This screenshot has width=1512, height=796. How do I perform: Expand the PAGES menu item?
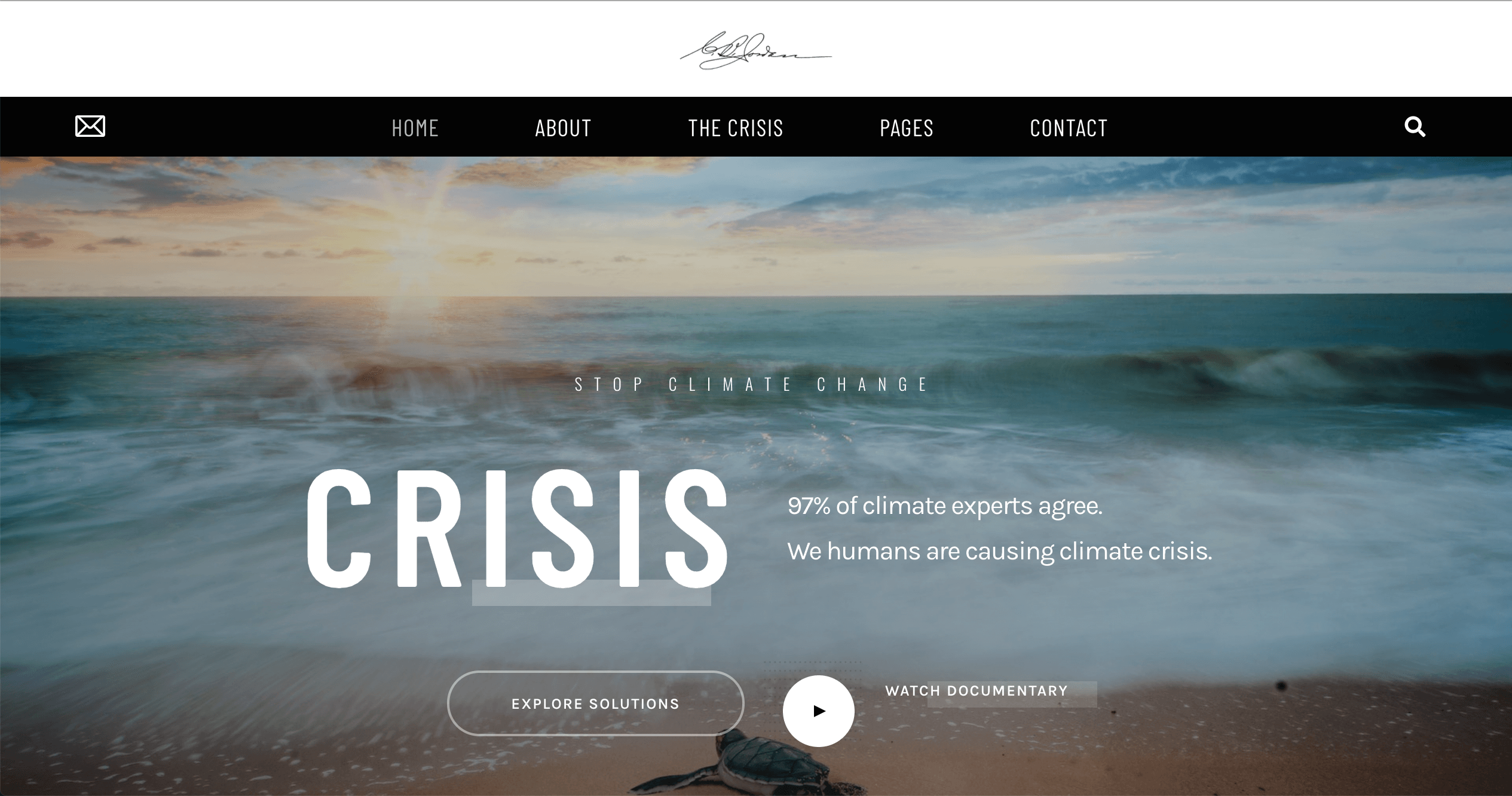pos(907,128)
